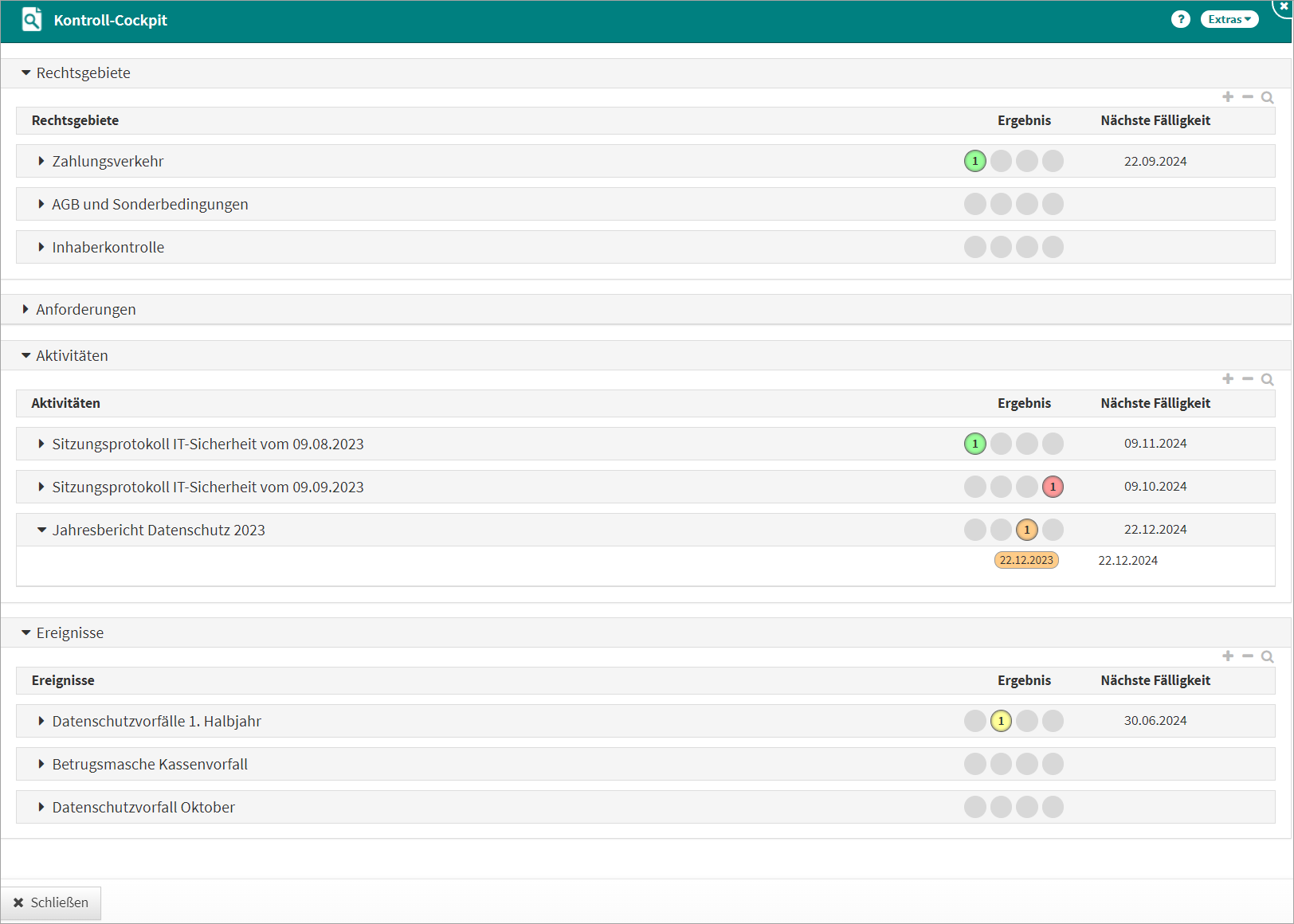
Task: Expand Betrugsmasche Kassenvorfall entry
Action: [41, 764]
